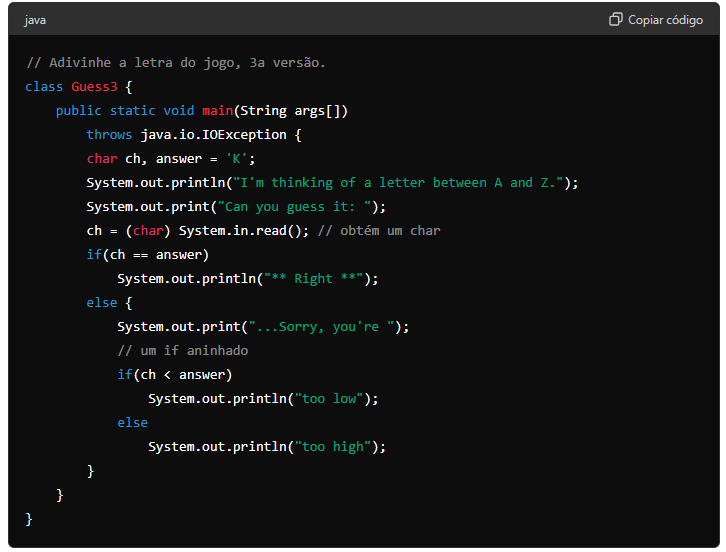
Task: Click the main method name
Action: [x=217, y=111]
